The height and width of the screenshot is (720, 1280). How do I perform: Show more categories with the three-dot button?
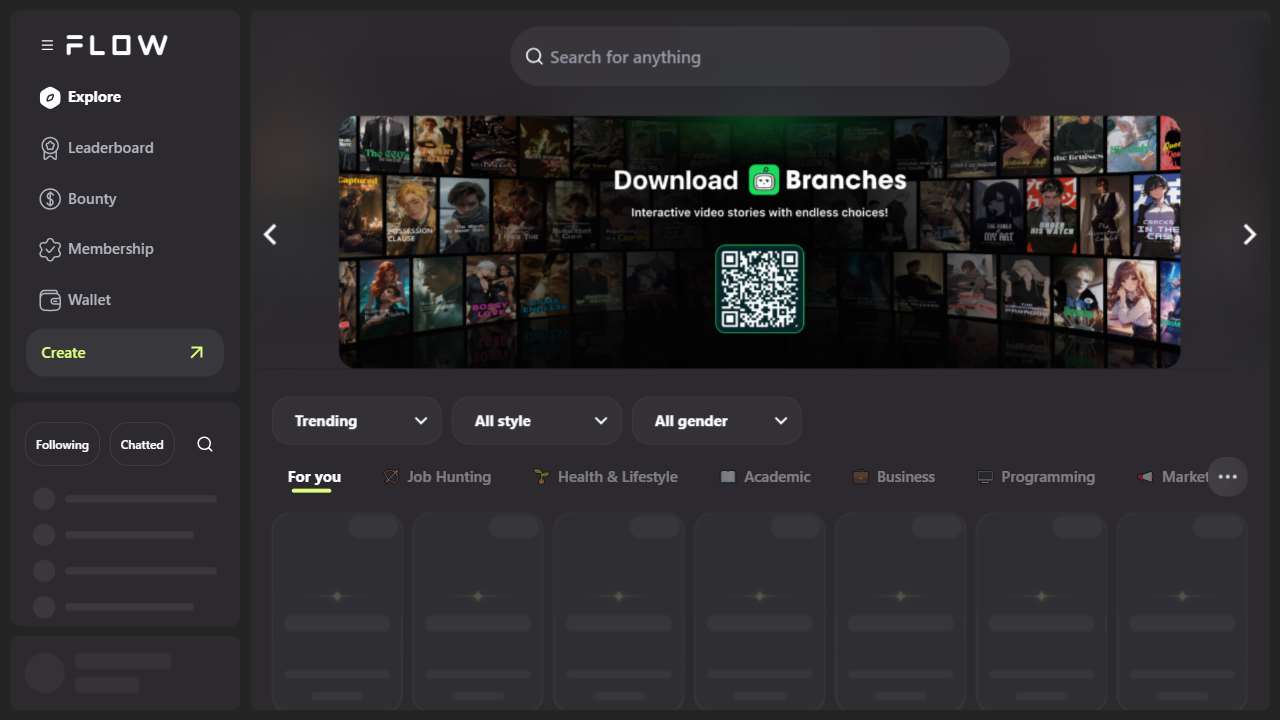click(1228, 477)
